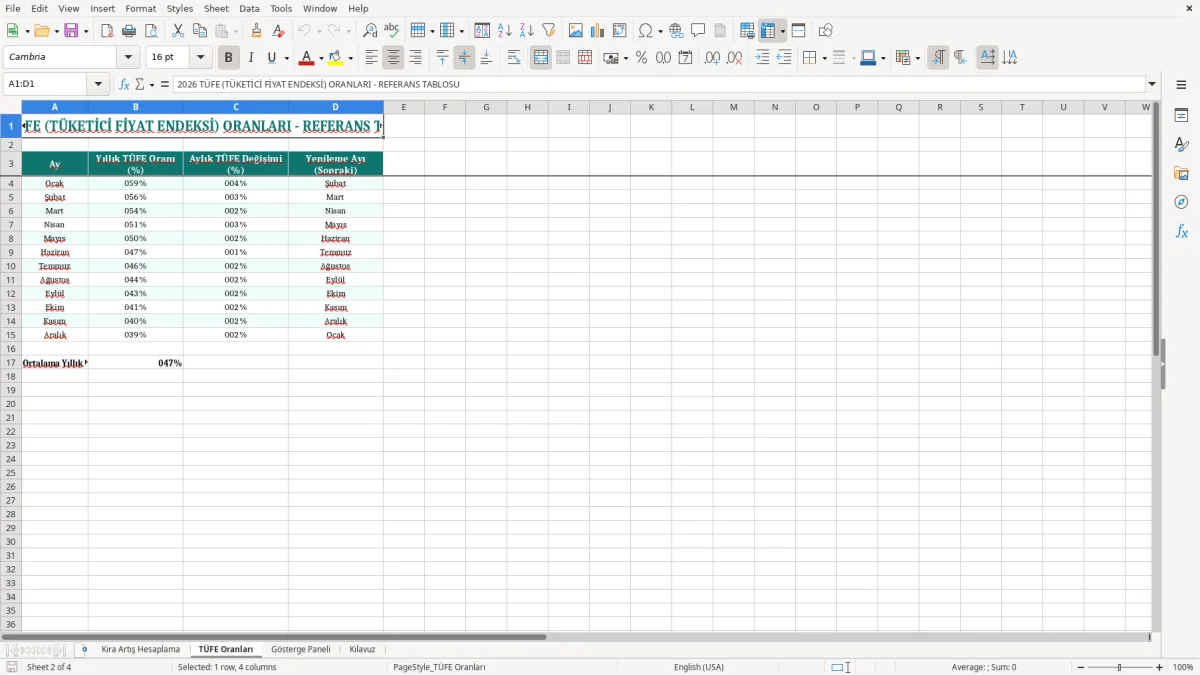This screenshot has width=1200, height=675.
Task: Click zoom out minus button
Action: pos(1081,667)
